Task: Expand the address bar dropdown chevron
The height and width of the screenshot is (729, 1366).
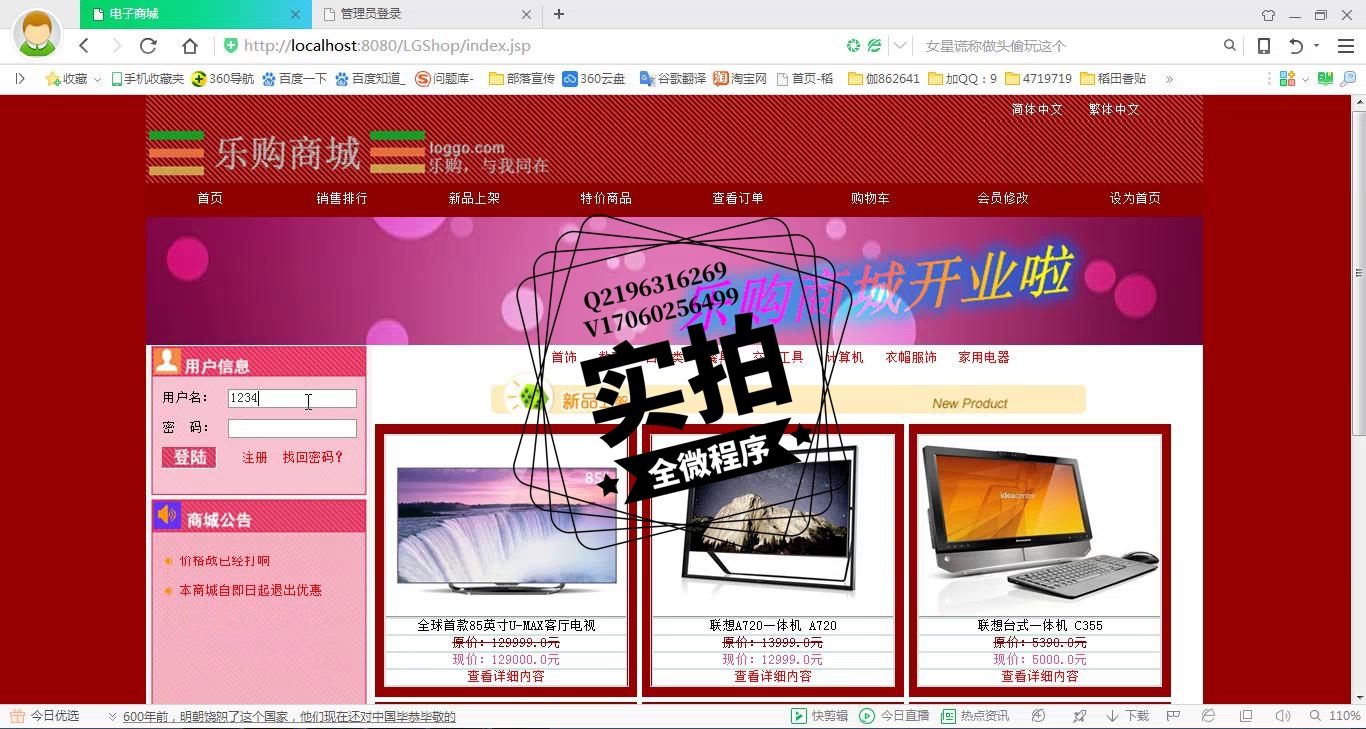Action: [x=900, y=46]
